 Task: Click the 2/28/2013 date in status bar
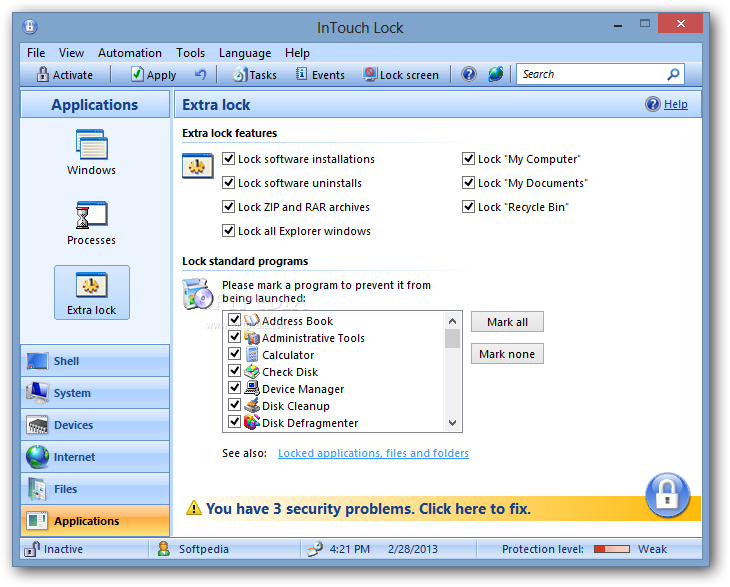click(413, 549)
